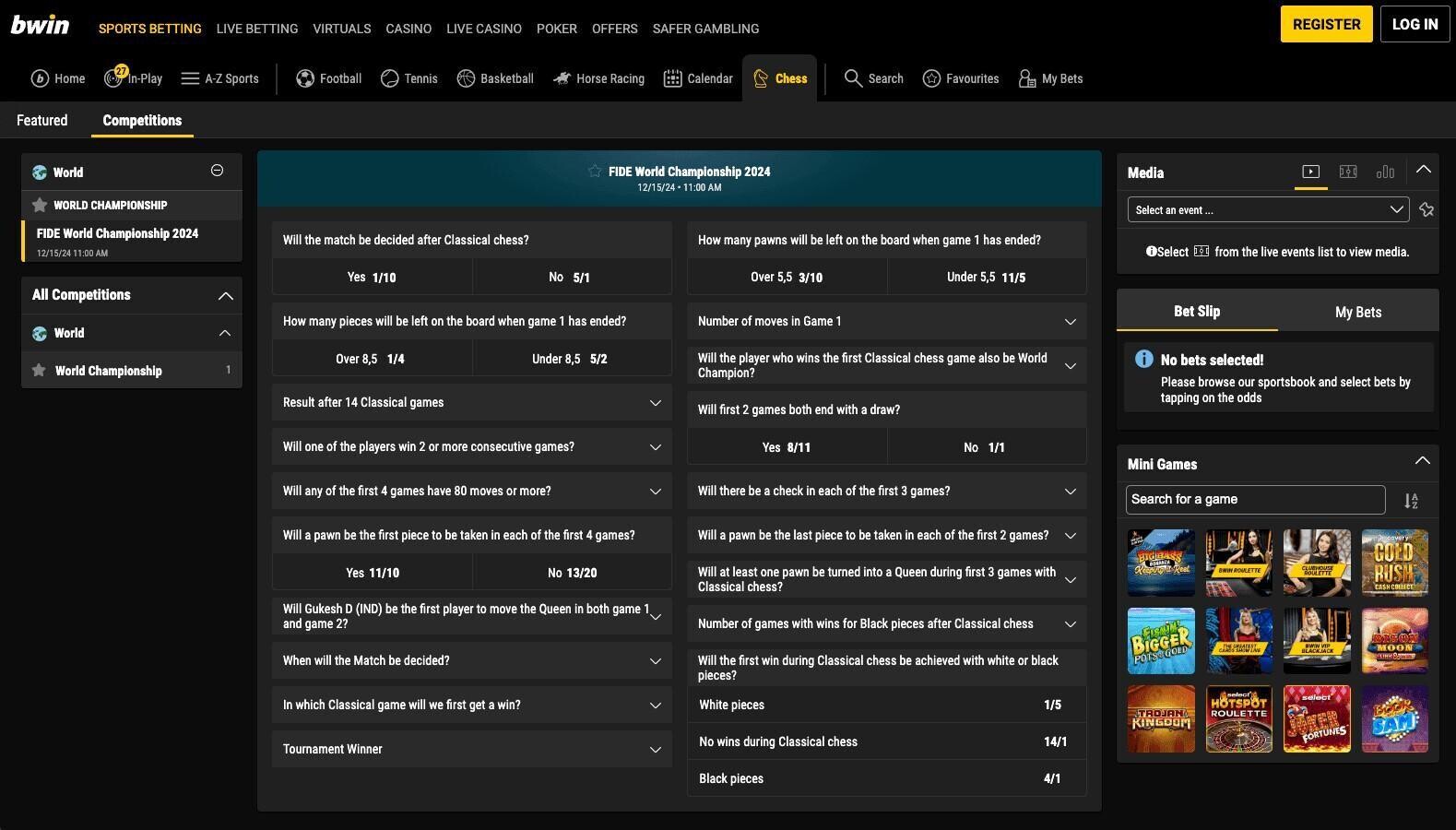Click the bwin logo
Viewport: 1456px width, 830px height.
coord(40,25)
